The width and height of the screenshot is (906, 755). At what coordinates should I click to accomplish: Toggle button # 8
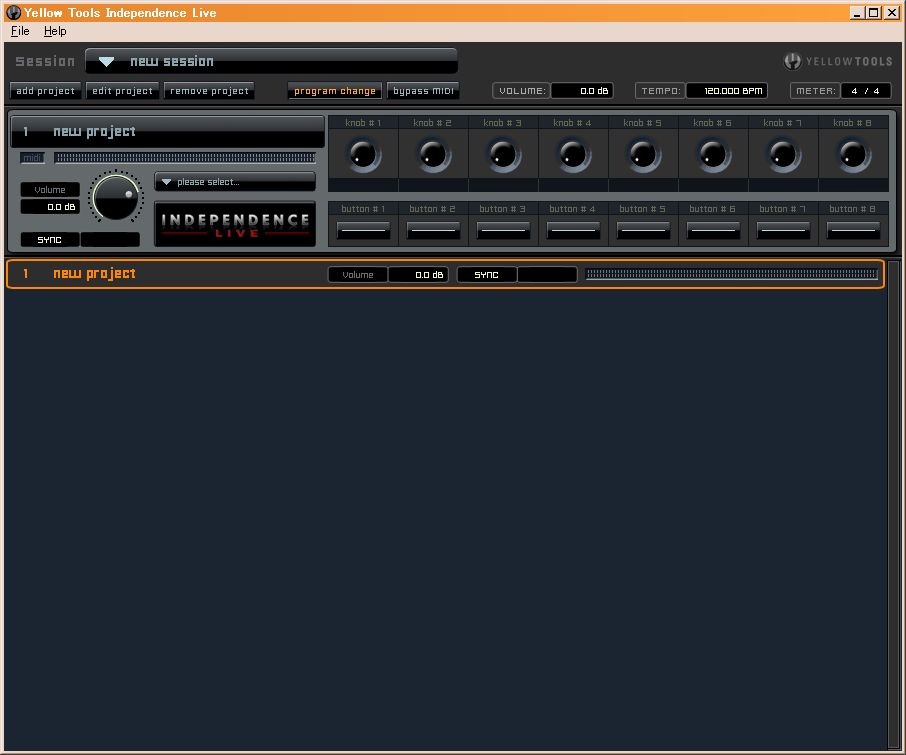pos(853,230)
